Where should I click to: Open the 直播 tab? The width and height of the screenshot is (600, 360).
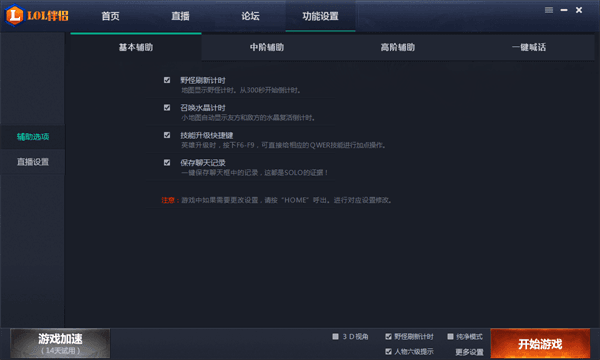coord(180,16)
